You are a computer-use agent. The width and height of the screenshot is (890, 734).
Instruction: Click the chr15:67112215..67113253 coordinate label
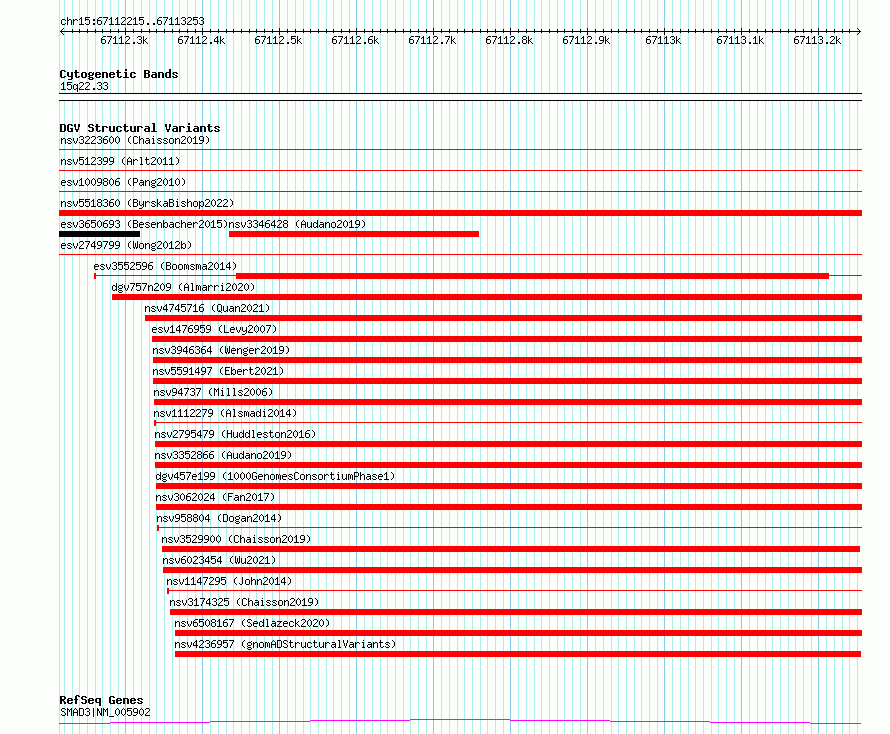pos(132,21)
